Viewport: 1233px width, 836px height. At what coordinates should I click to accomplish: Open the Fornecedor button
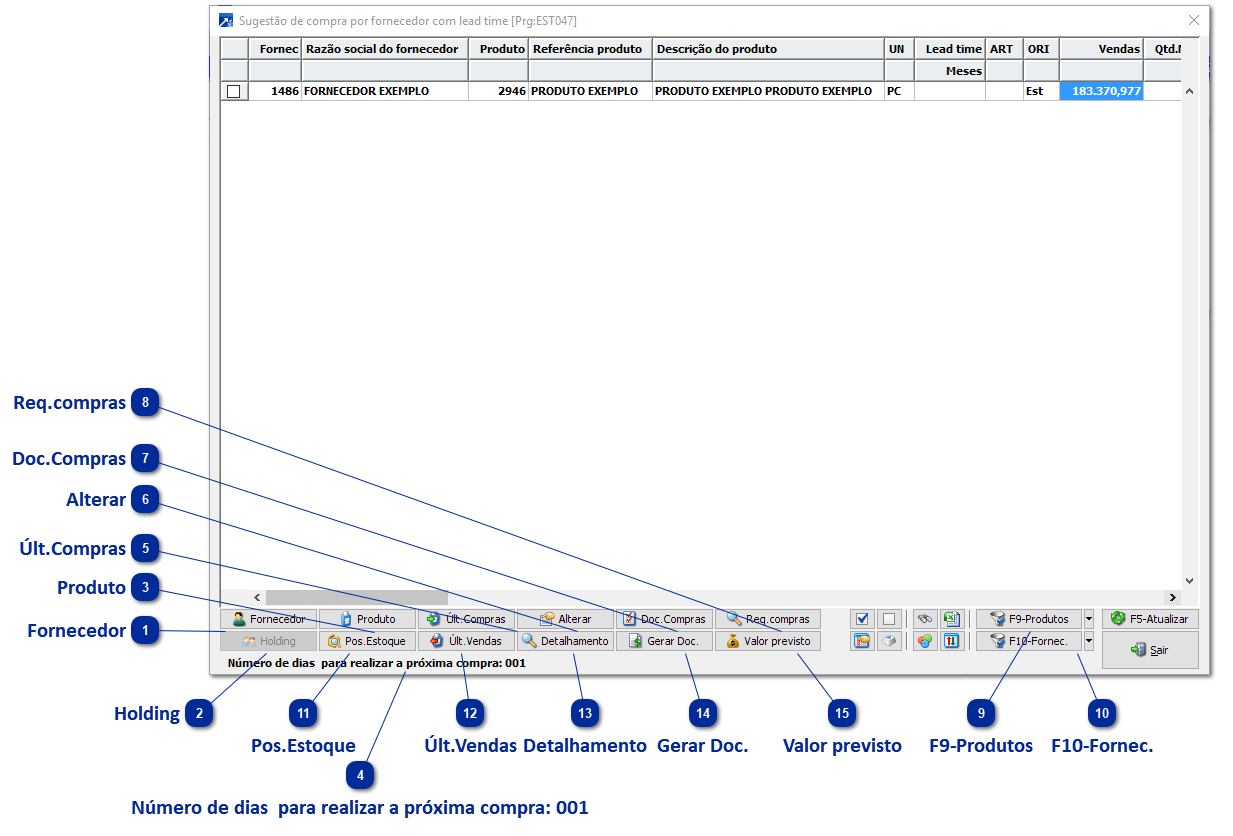point(268,619)
